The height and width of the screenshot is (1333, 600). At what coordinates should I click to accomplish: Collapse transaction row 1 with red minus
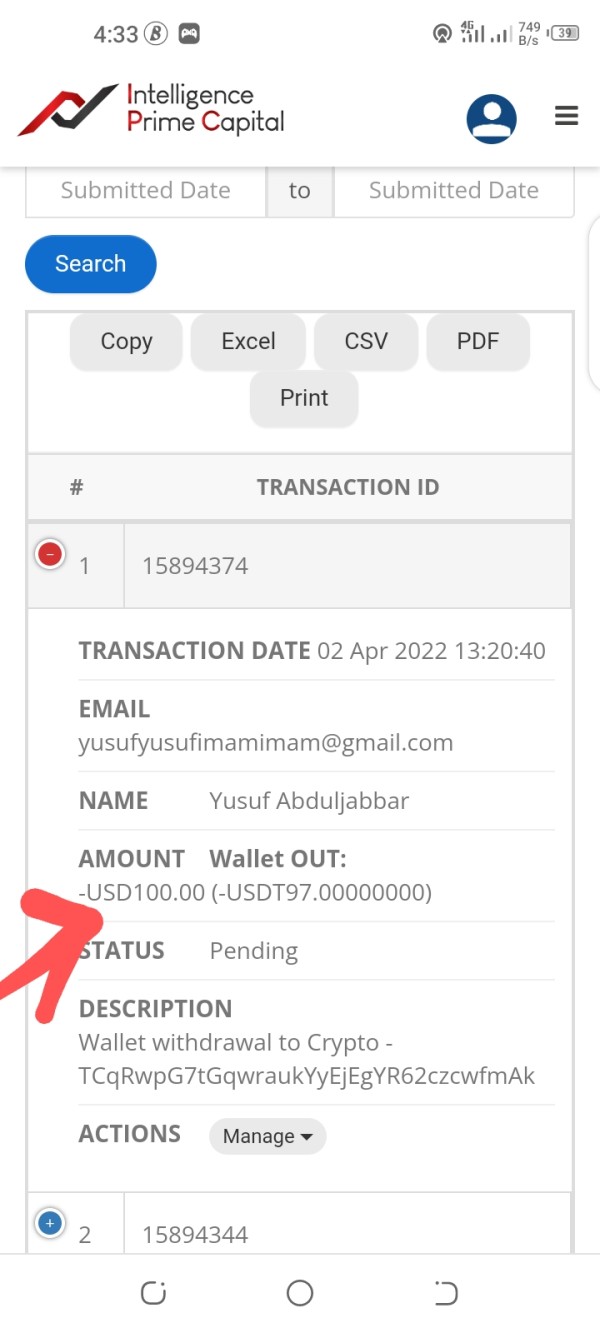coord(50,553)
